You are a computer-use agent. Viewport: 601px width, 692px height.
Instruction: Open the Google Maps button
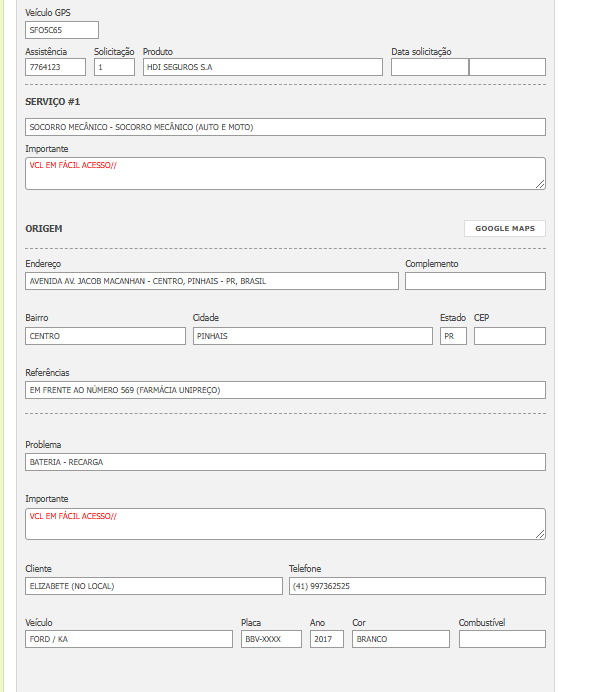pyautogui.click(x=505, y=228)
